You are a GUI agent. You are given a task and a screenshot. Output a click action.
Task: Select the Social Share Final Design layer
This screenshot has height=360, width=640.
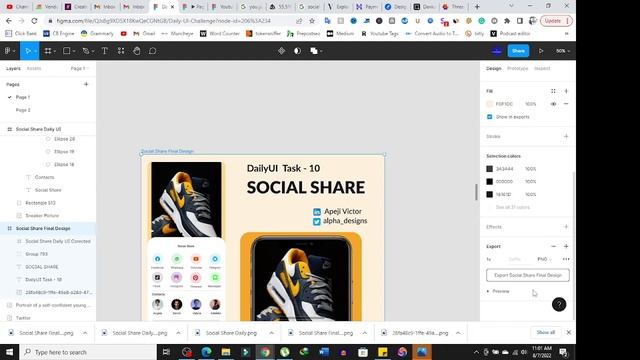tap(43, 229)
